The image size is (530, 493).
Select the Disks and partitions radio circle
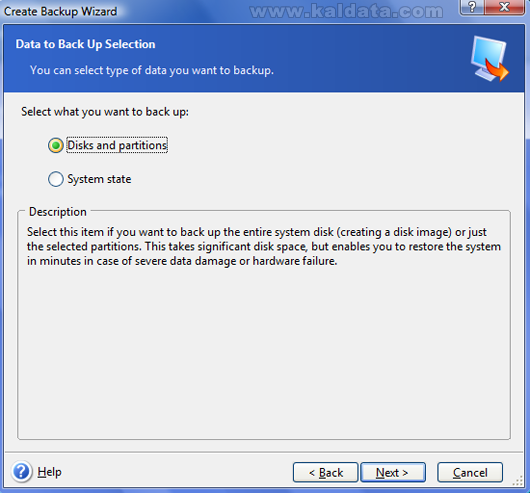pyautogui.click(x=55, y=145)
